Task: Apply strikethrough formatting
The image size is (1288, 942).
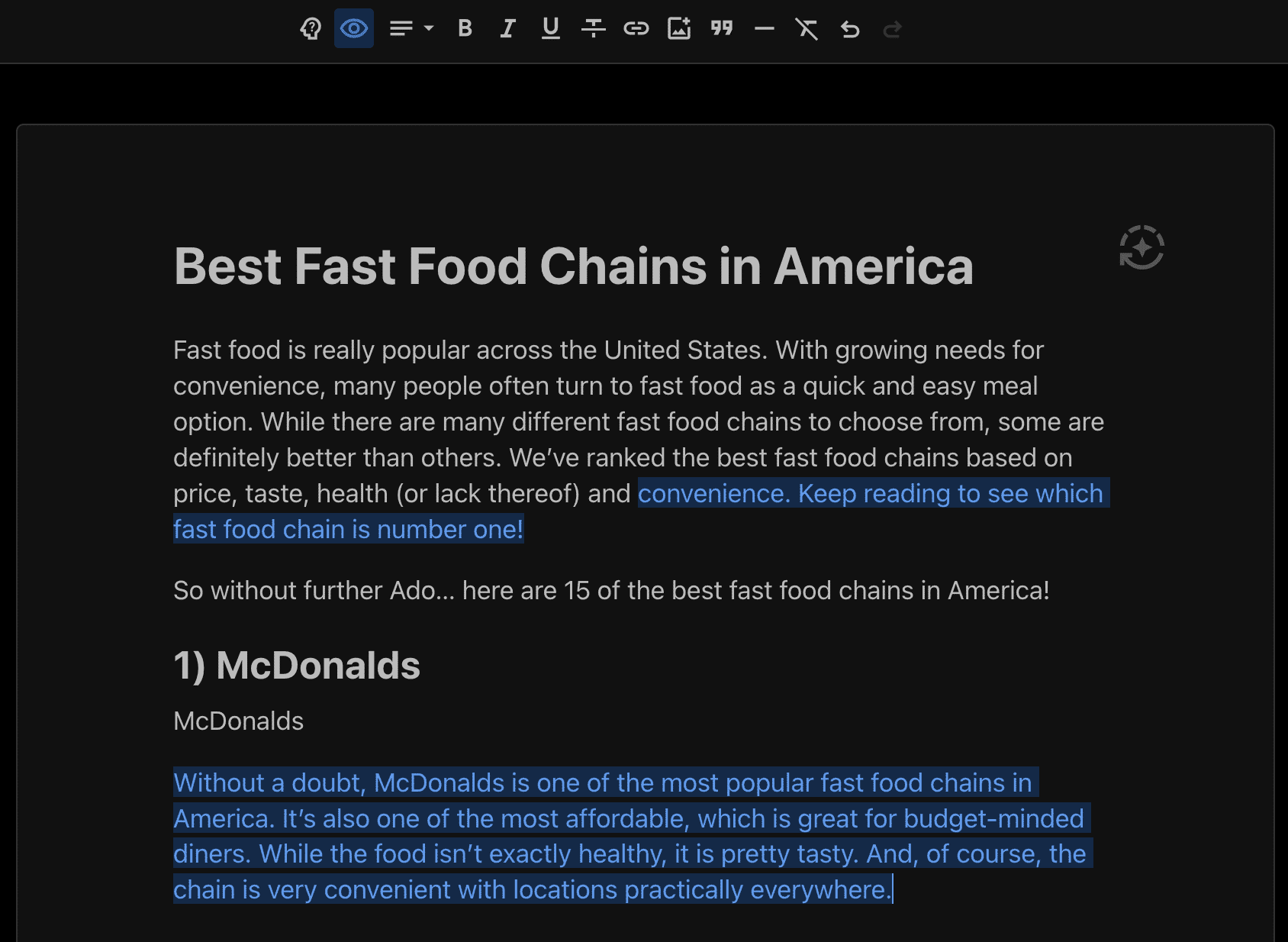Action: (593, 29)
